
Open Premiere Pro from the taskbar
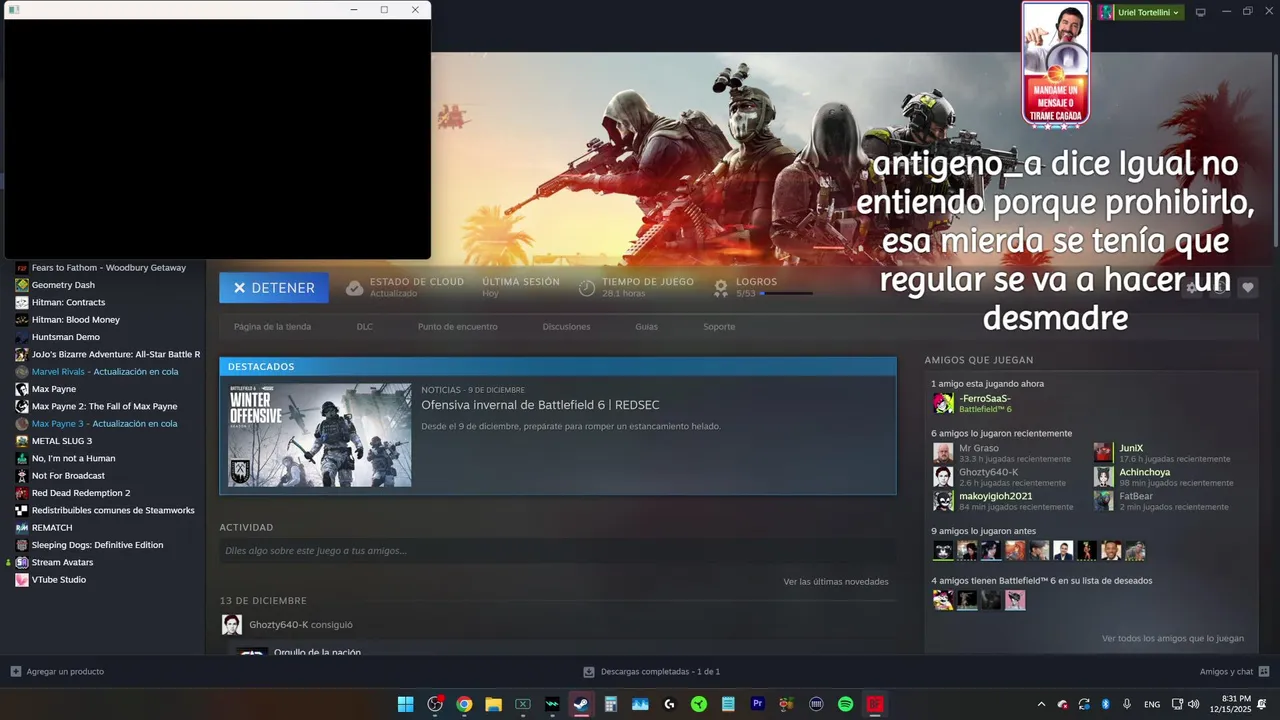[757, 704]
